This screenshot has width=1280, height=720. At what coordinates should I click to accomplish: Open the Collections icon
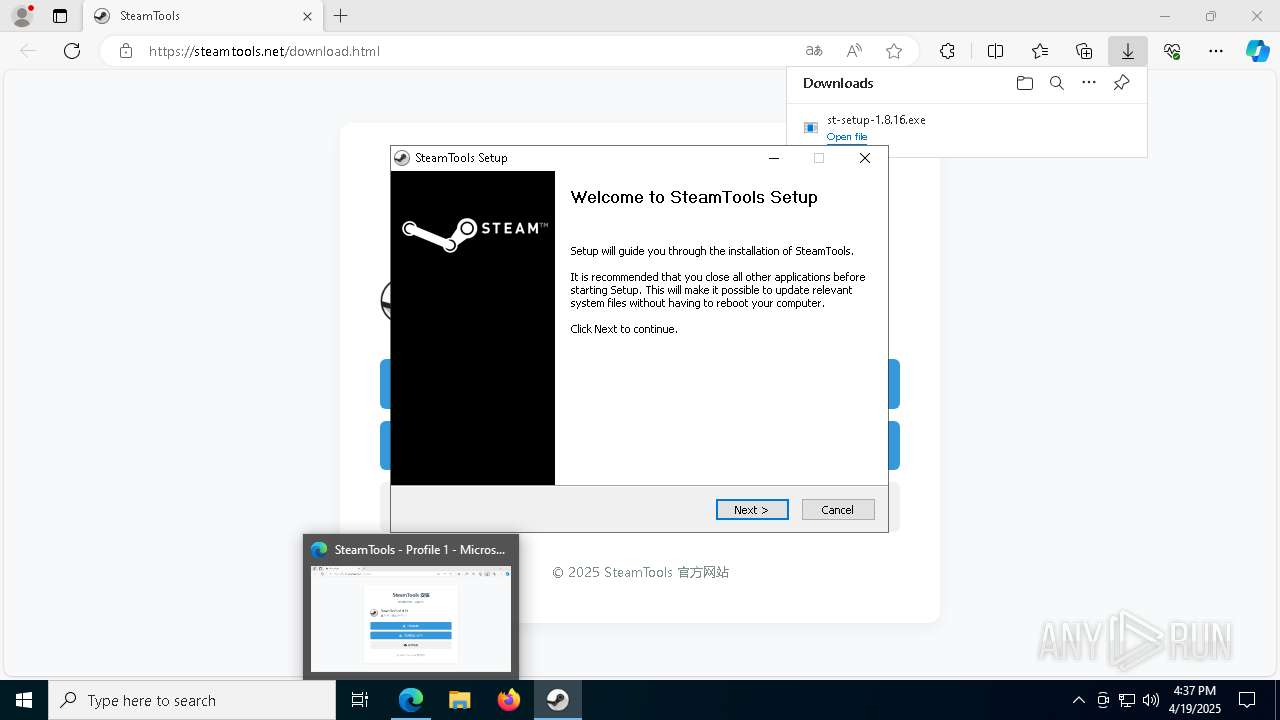click(1084, 51)
